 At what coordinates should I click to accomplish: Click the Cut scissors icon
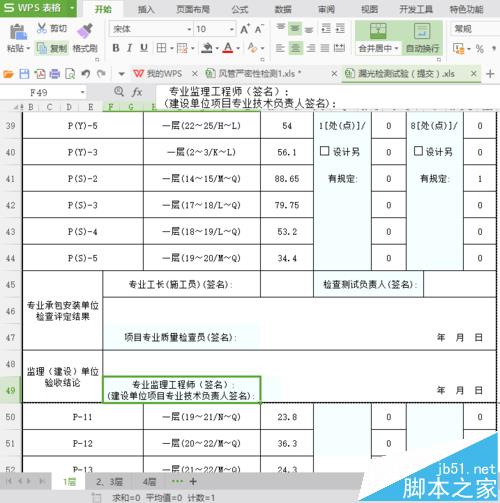(x=42, y=28)
